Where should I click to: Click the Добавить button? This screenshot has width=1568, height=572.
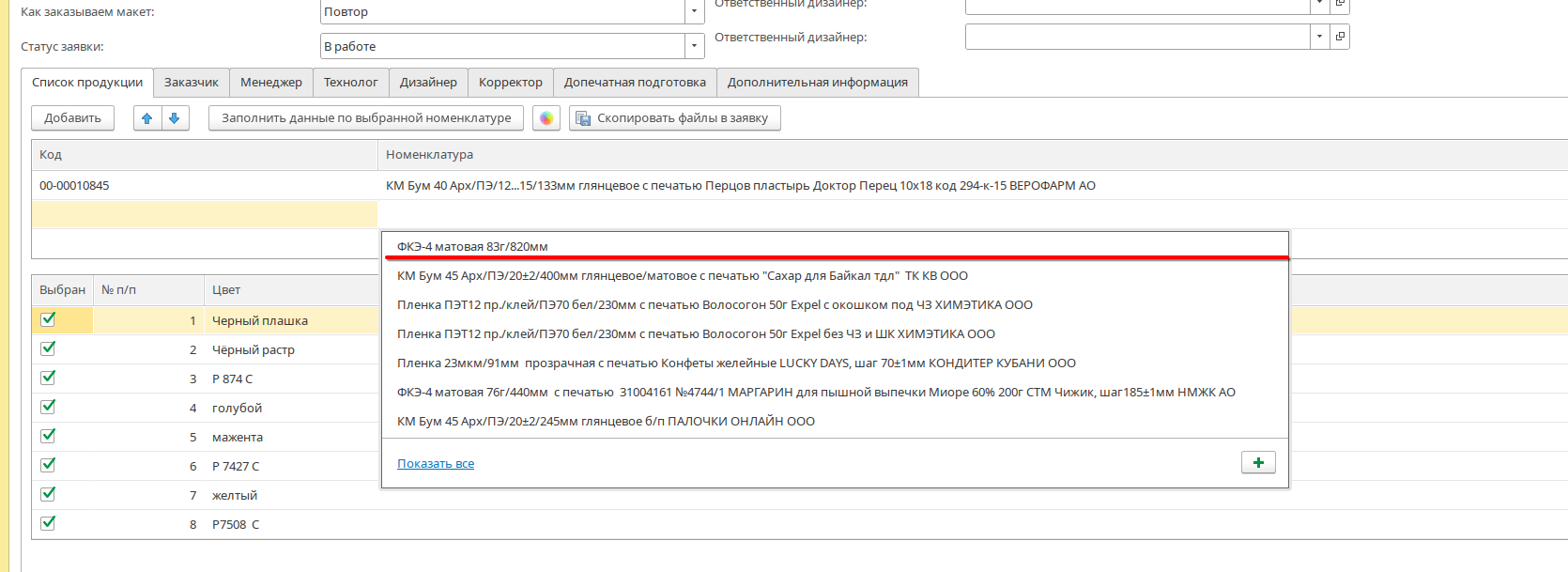click(72, 118)
